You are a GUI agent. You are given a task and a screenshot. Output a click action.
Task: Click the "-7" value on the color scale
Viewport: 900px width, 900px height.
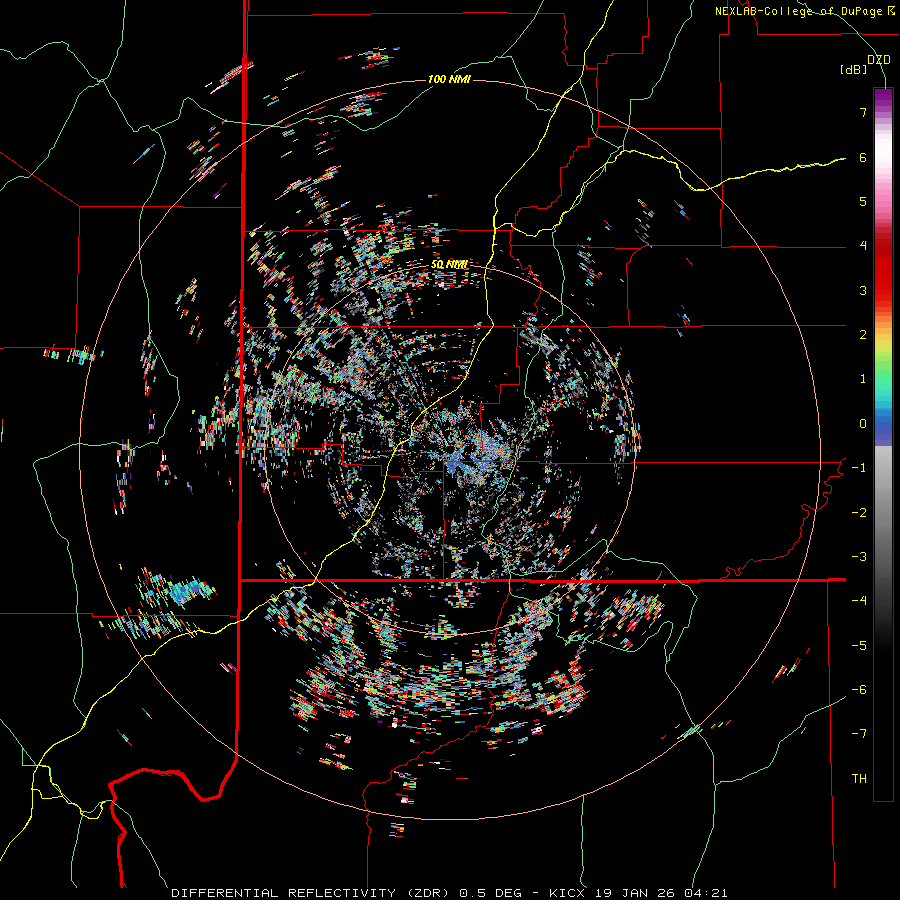[x=859, y=734]
